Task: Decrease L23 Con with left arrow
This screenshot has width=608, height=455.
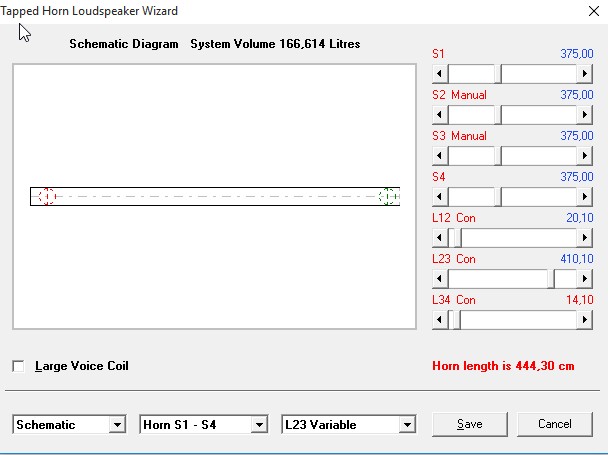Action: point(440,279)
